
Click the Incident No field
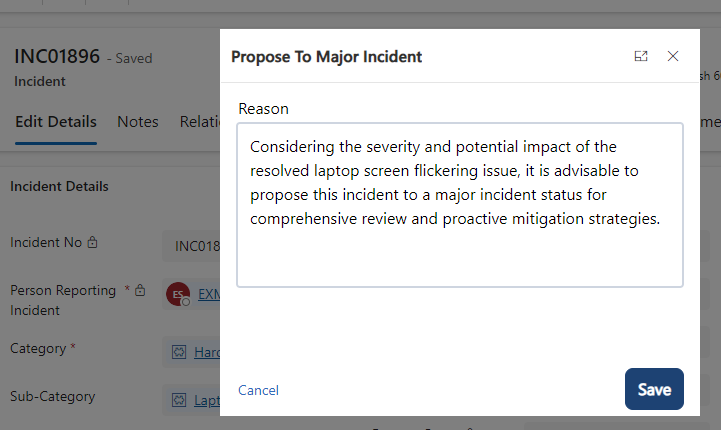point(192,246)
